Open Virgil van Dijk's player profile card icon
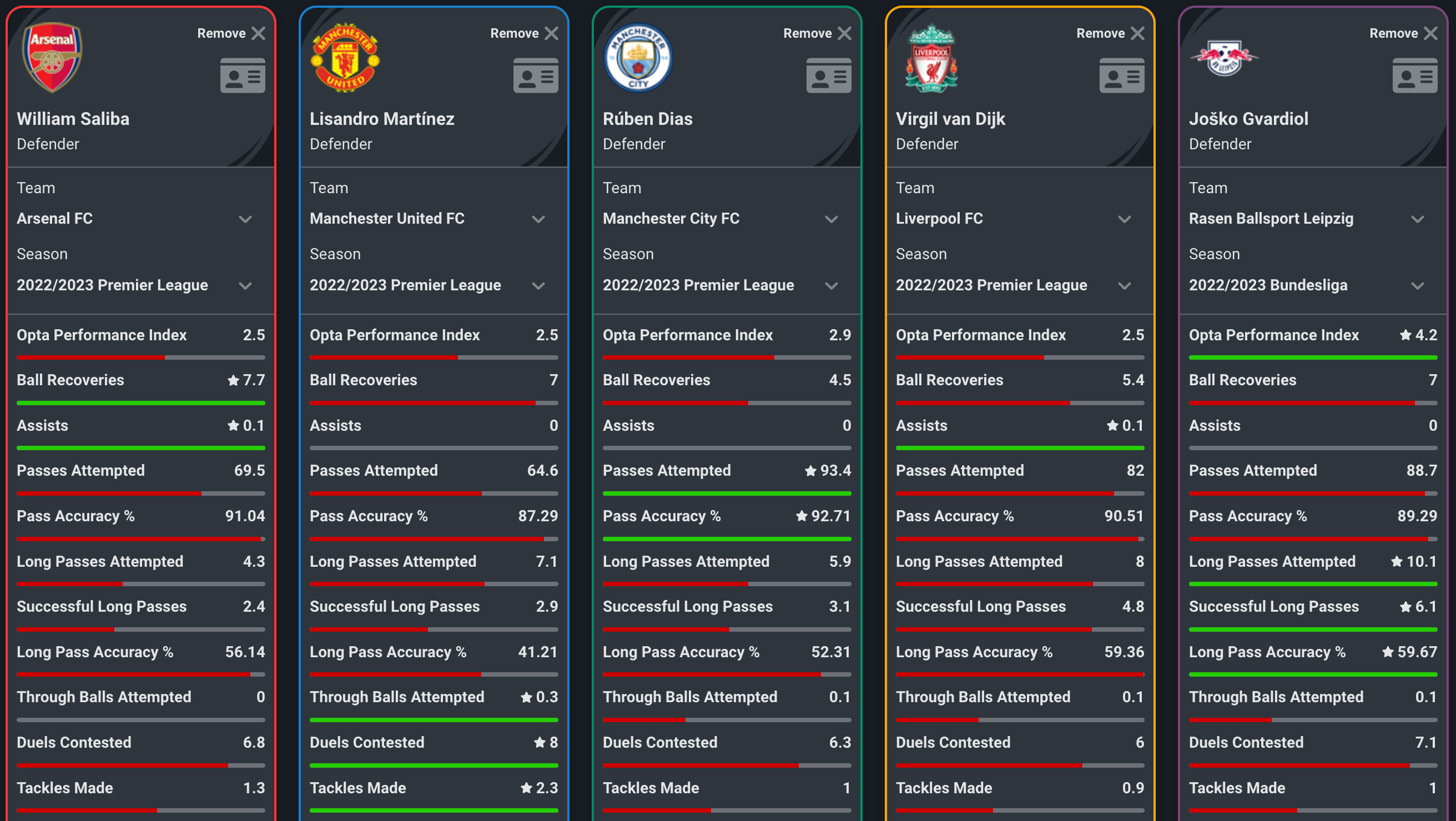 (x=1121, y=75)
